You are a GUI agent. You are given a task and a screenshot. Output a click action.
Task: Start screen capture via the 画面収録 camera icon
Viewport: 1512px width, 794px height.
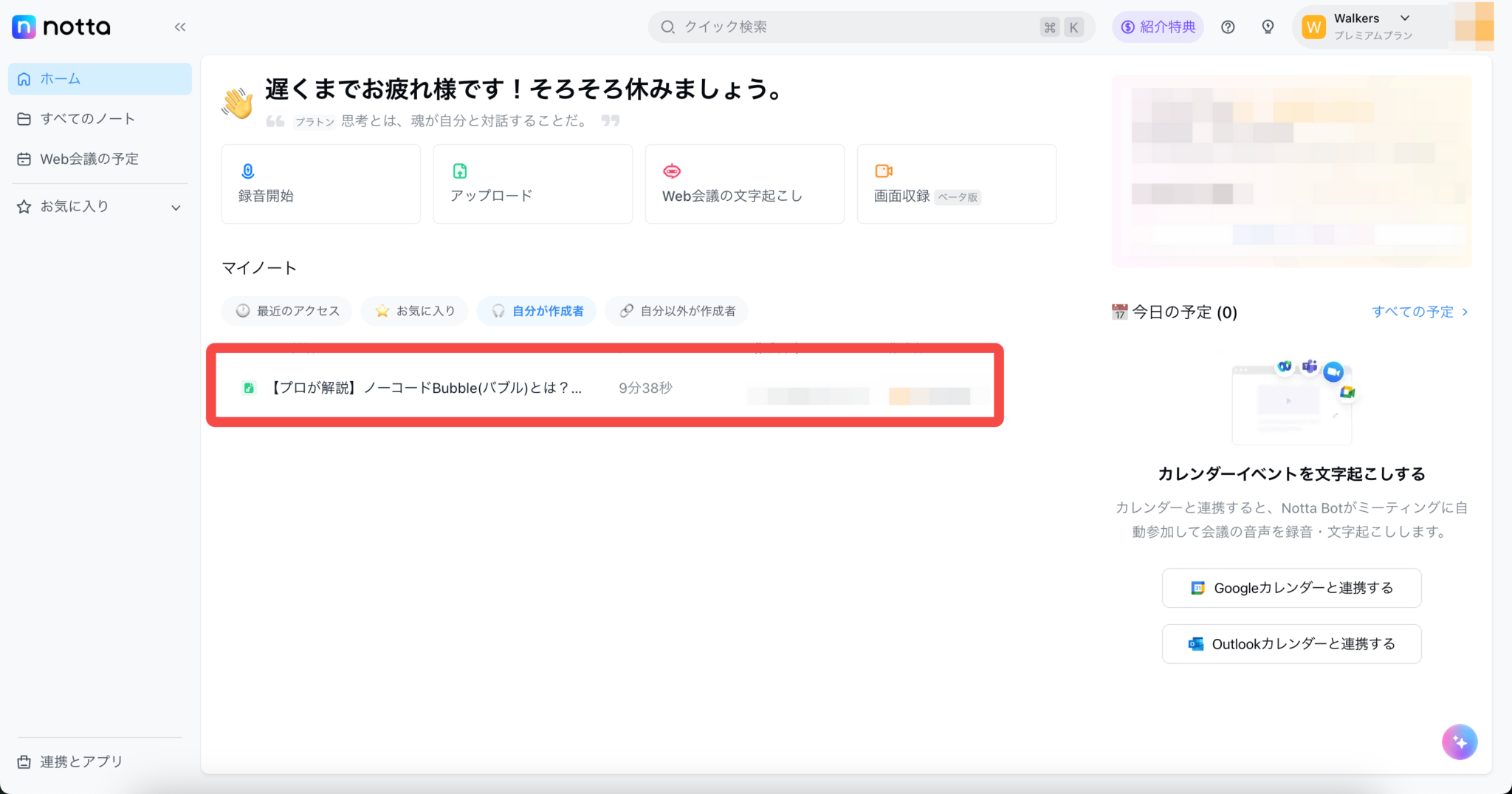pyautogui.click(x=884, y=171)
